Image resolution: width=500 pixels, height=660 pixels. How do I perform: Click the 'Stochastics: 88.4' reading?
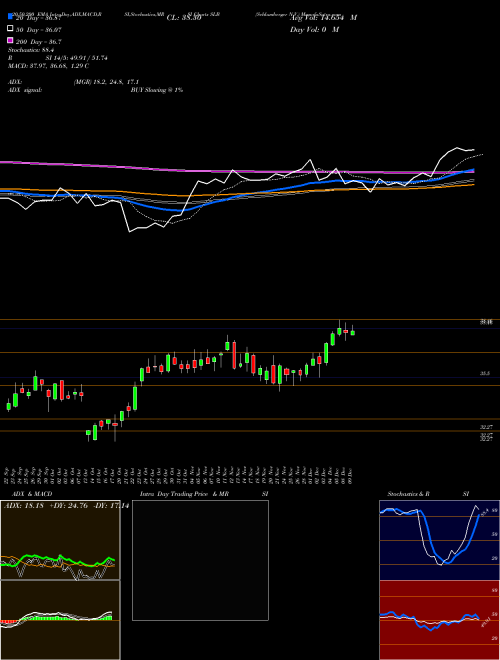coord(31,50)
